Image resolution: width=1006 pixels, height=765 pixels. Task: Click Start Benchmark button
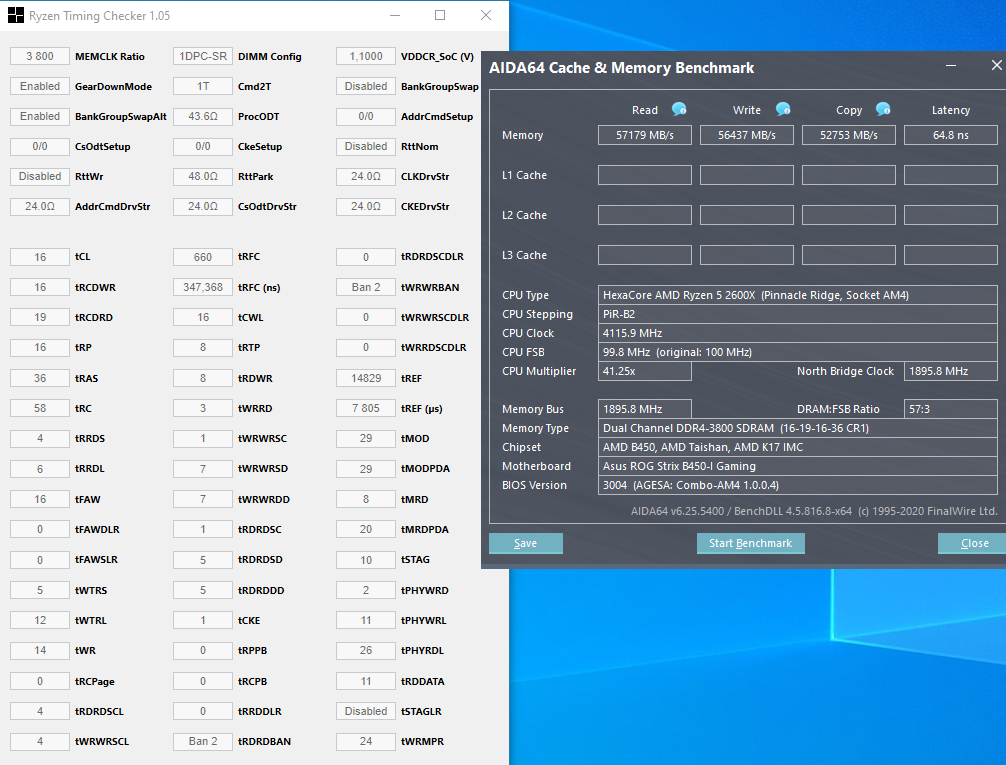click(751, 543)
